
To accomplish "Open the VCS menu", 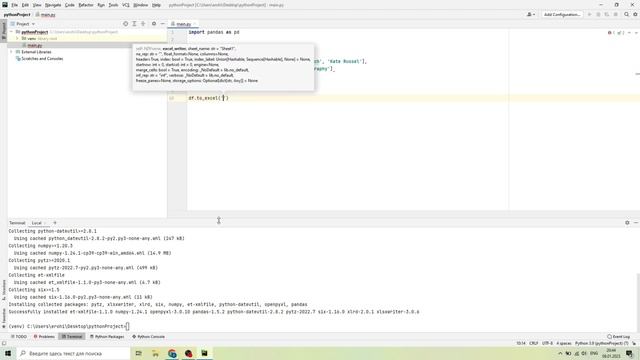I will click(126, 5).
